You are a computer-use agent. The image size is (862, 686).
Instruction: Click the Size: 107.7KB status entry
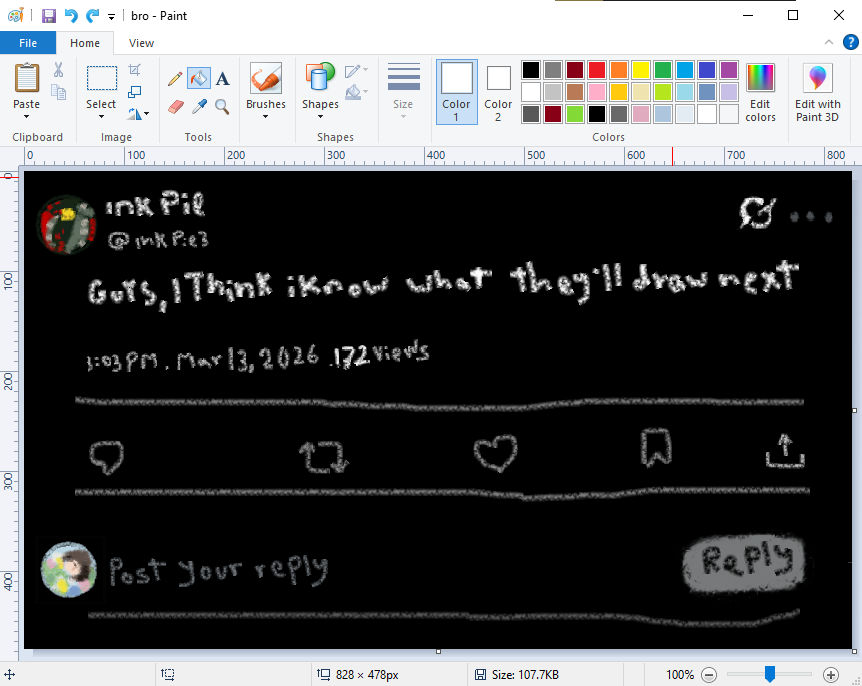click(517, 674)
